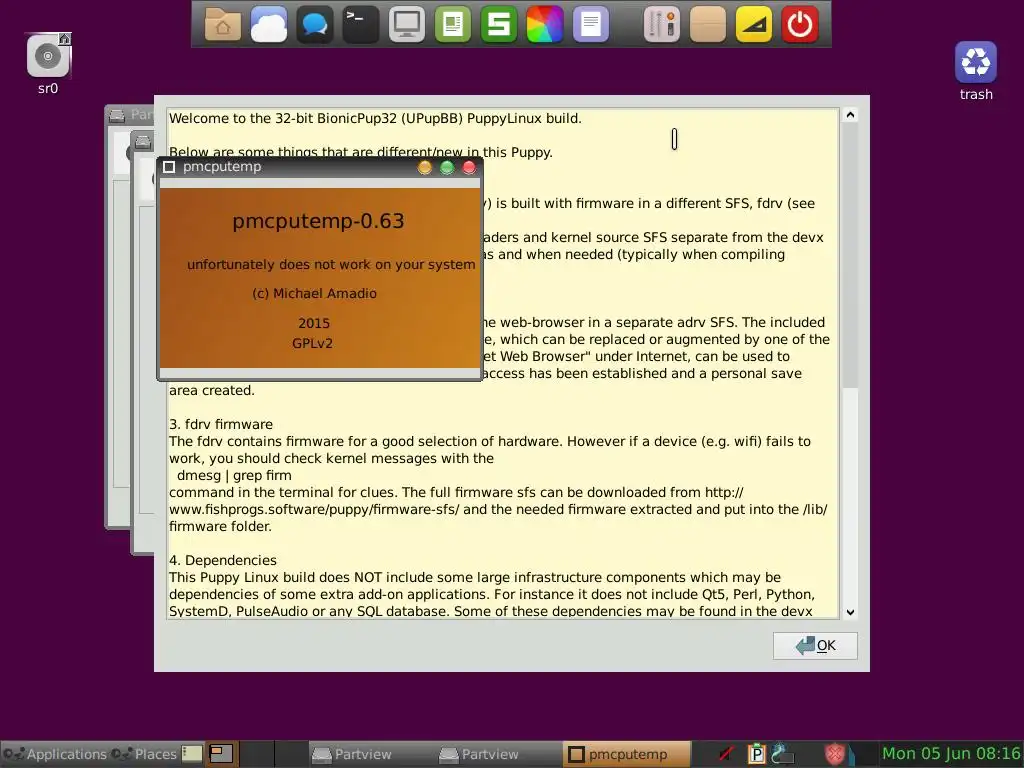Screen dimensions: 1024x768
Task: Click the red power shutdown dock icon
Action: coord(800,25)
